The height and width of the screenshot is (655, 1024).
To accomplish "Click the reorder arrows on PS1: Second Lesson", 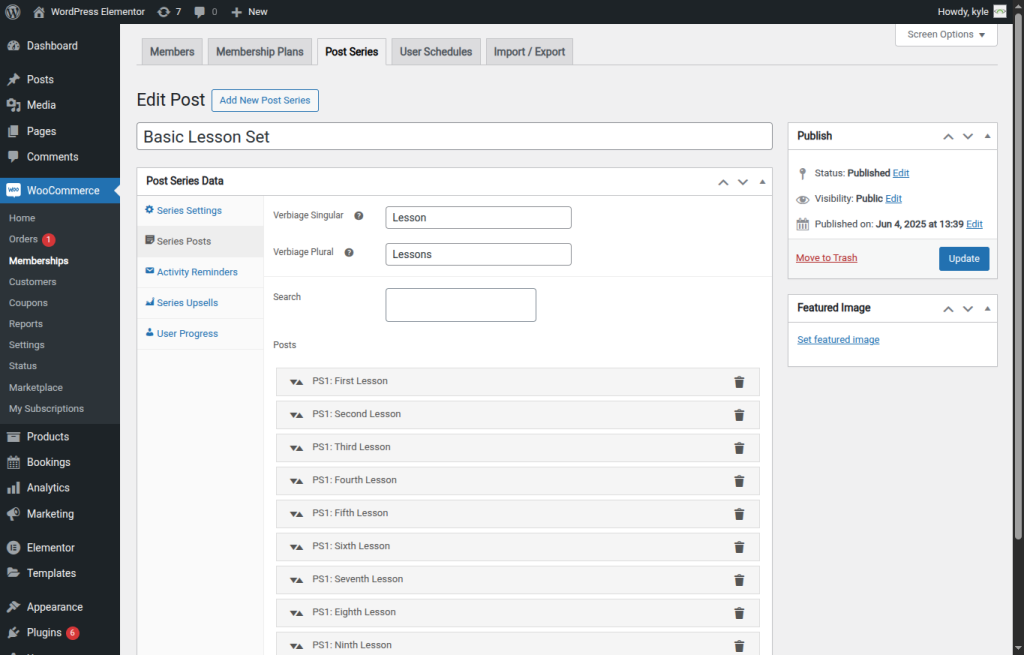I will pos(296,415).
